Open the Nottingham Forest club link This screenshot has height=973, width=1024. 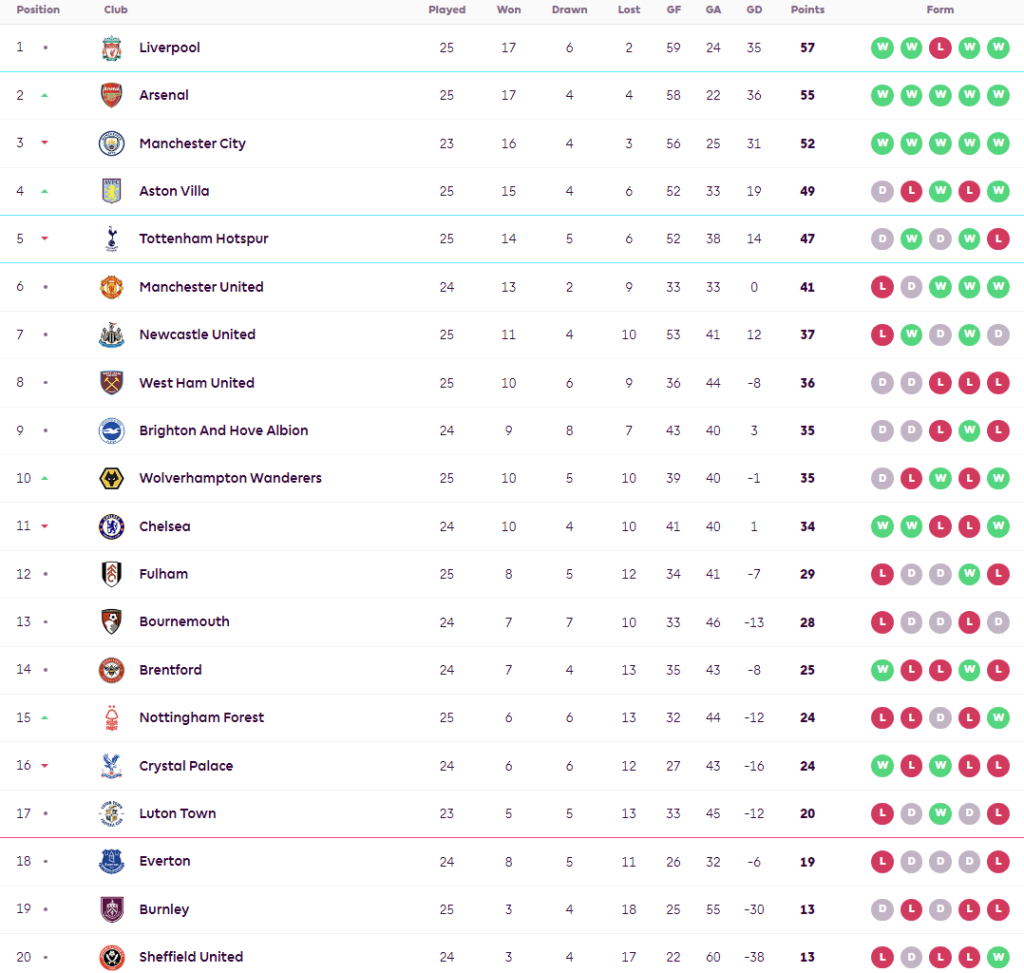[x=201, y=718]
